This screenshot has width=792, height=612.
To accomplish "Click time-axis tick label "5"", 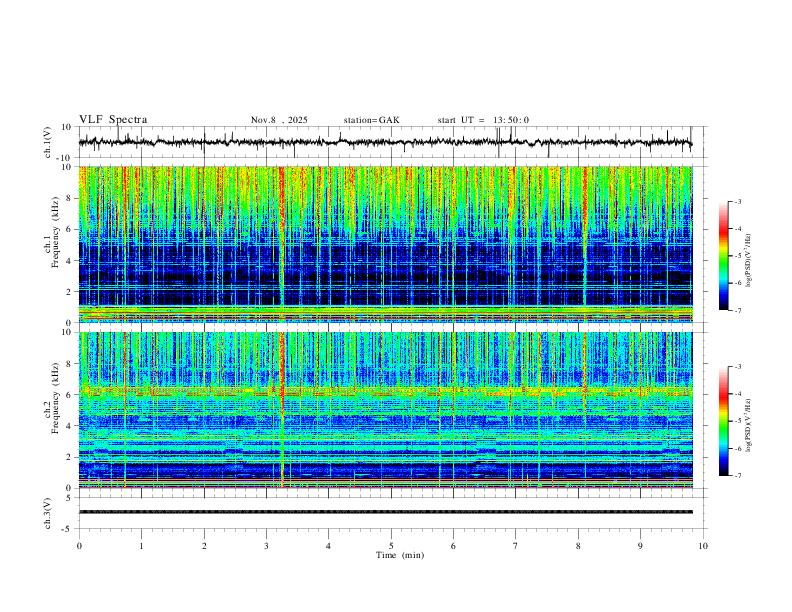I will coord(391,546).
